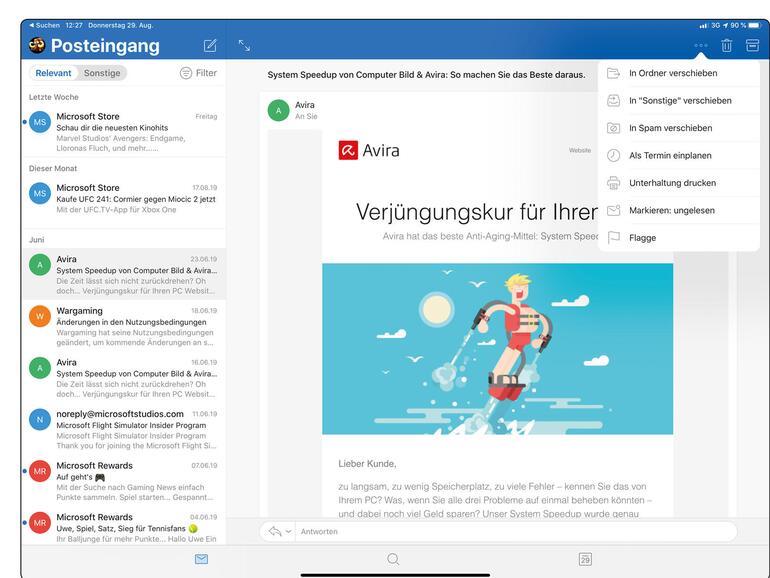This screenshot has width=770, height=578.
Task: Open the Search tab magnifier
Action: [393, 559]
